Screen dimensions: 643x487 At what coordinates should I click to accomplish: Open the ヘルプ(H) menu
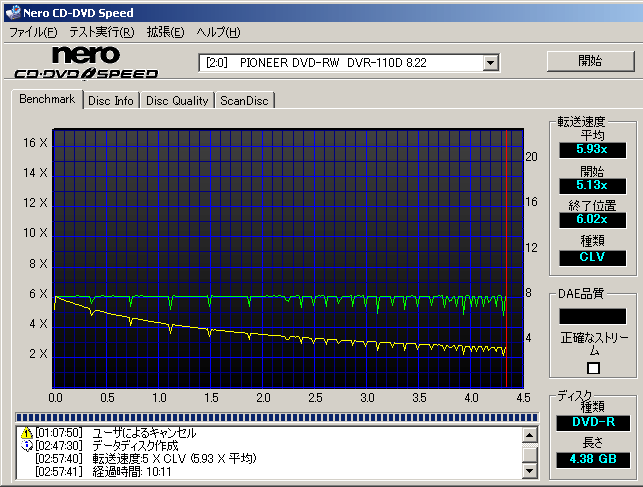click(x=218, y=32)
